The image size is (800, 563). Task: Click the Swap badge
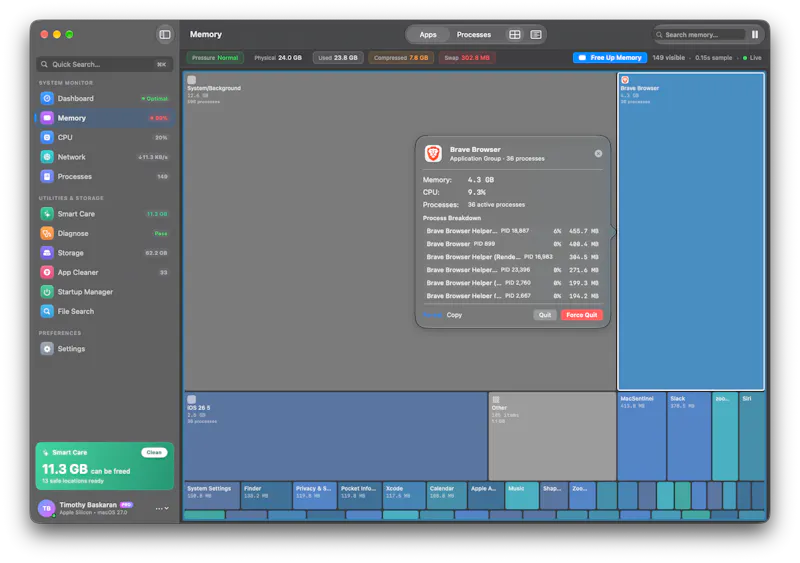pos(467,58)
